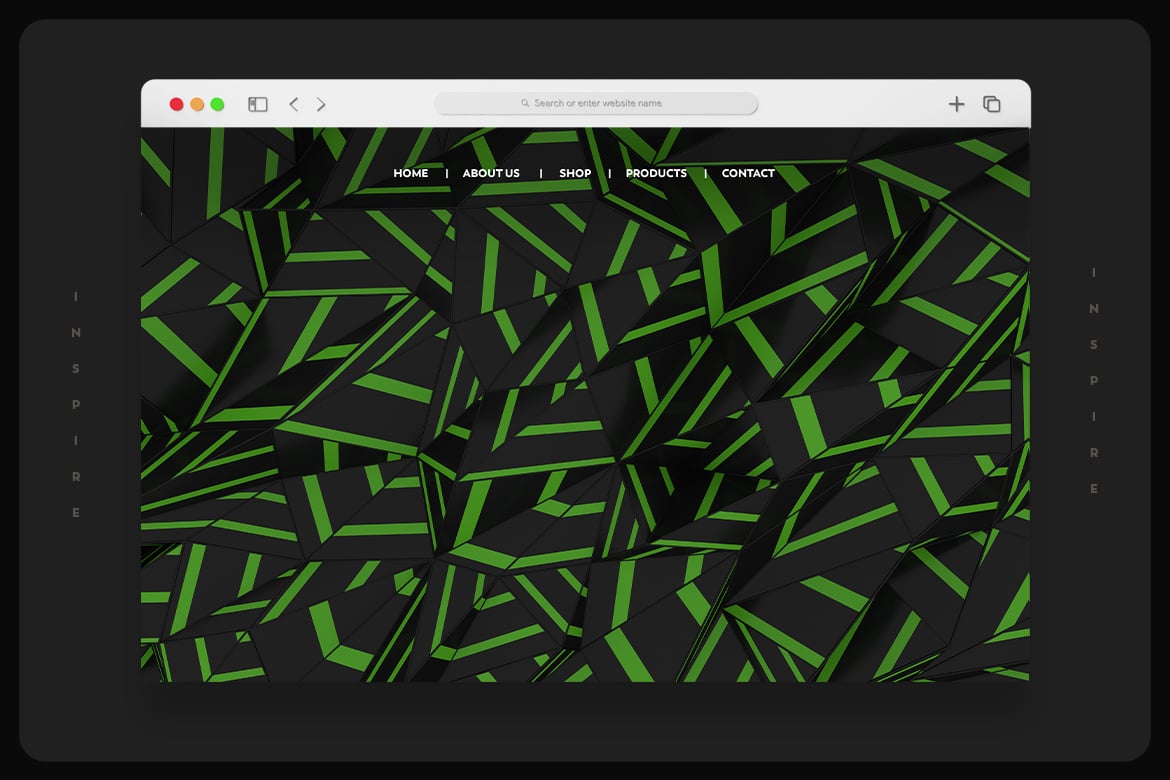Show the tab overview using the overlapping squares icon
The image size is (1170, 780).
click(x=991, y=104)
